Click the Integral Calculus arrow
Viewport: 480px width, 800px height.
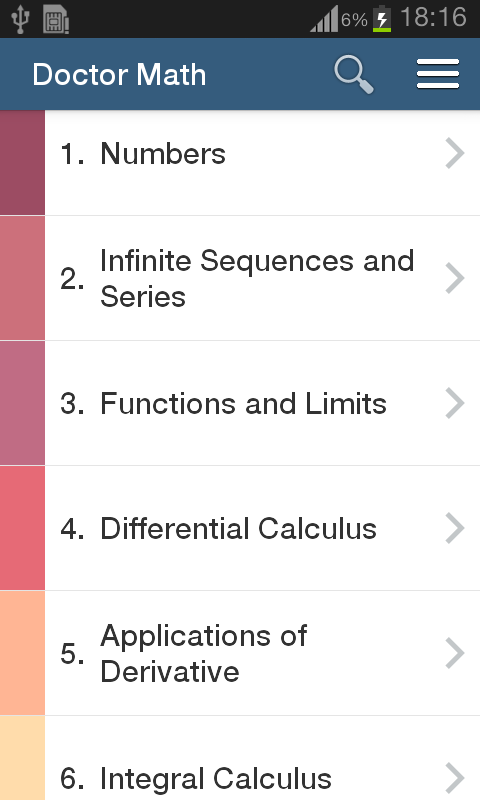point(454,778)
